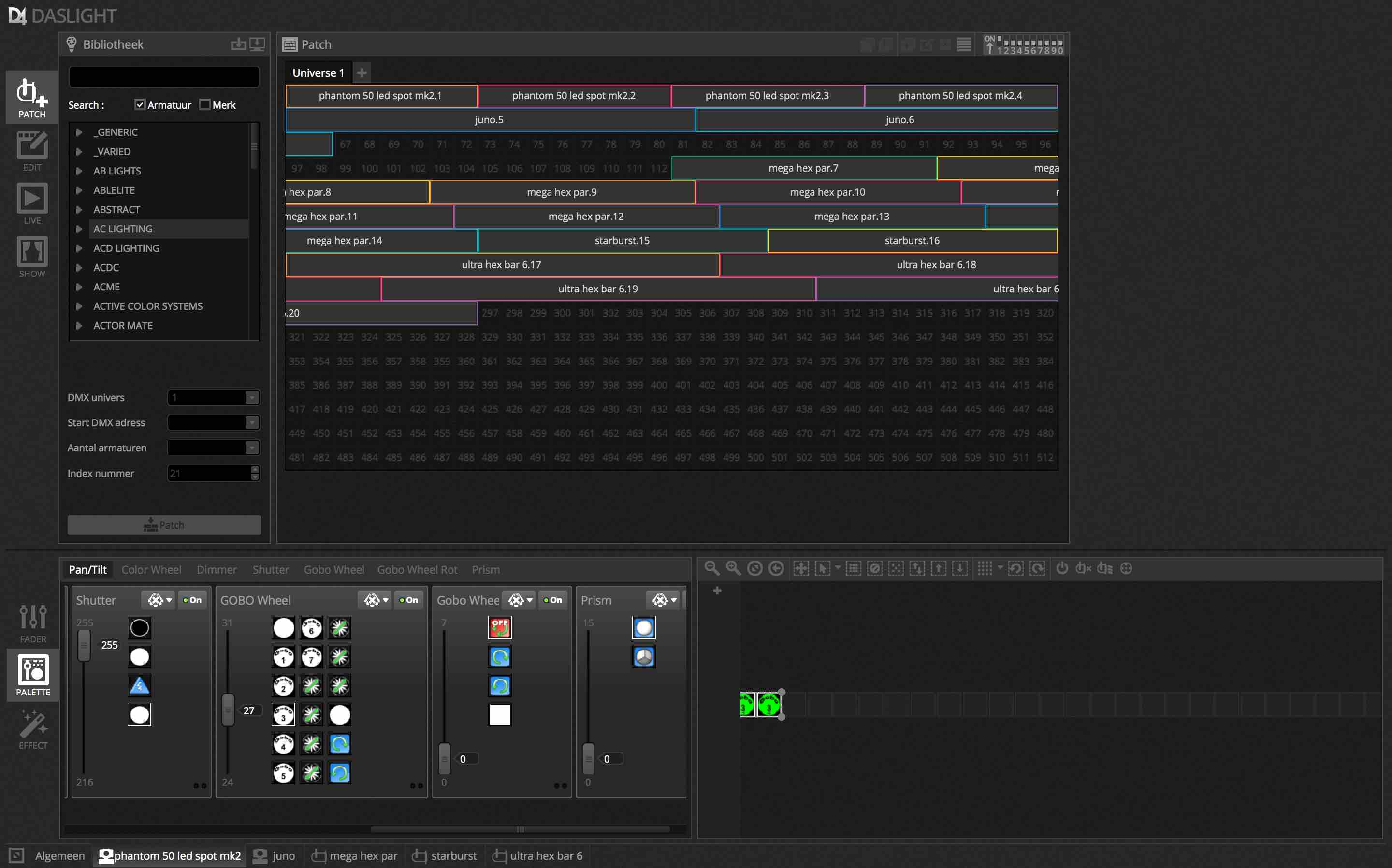Viewport: 1392px width, 868px height.
Task: Select the Gobo 1 preset
Action: 283,656
